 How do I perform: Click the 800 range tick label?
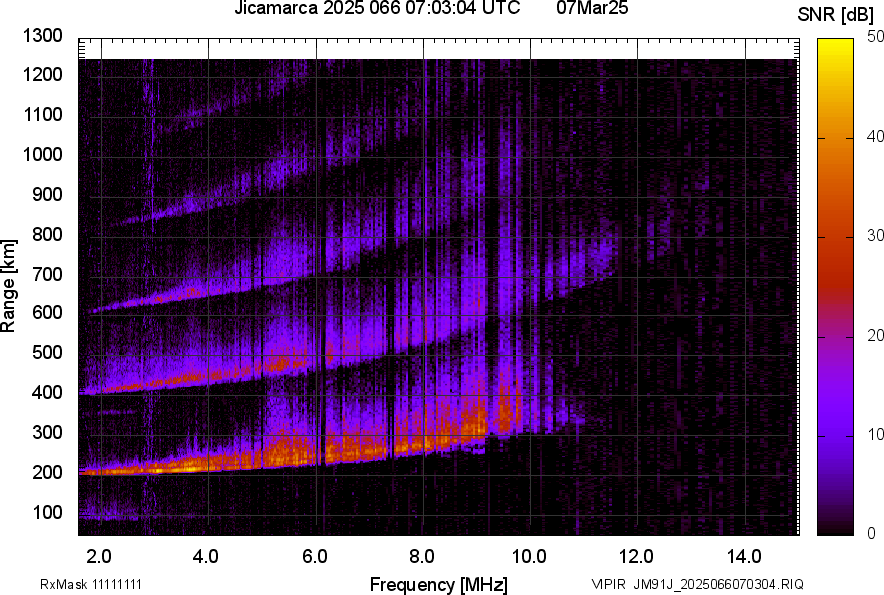click(x=47, y=234)
